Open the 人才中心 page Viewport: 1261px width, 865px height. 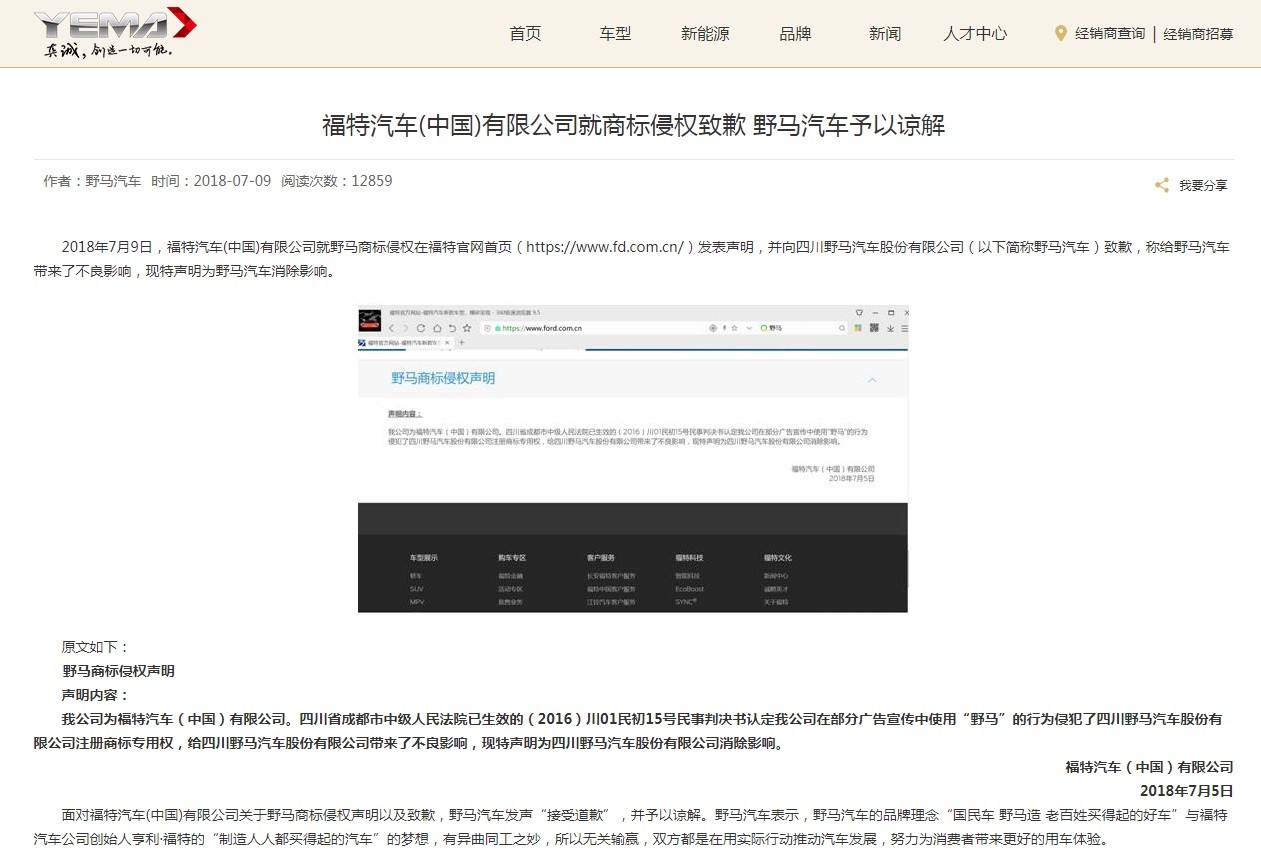point(975,34)
